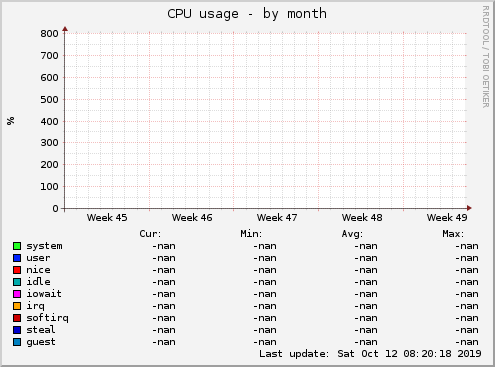Click the 700 y-axis value
This screenshot has width=495, height=367.
[49, 56]
